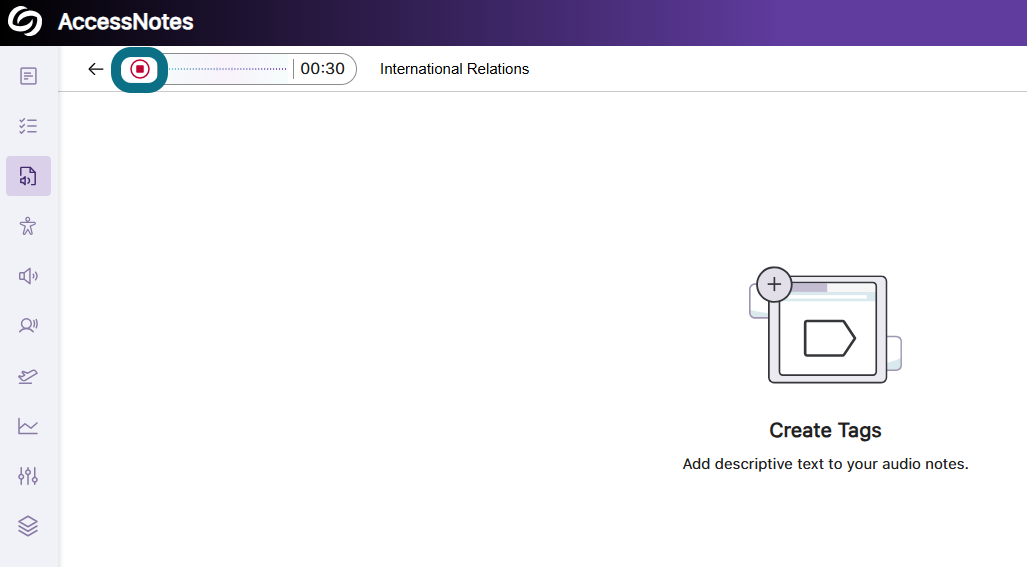Image resolution: width=1027 pixels, height=567 pixels.
Task: Open the stacked layers sidebar icon
Action: tap(28, 526)
